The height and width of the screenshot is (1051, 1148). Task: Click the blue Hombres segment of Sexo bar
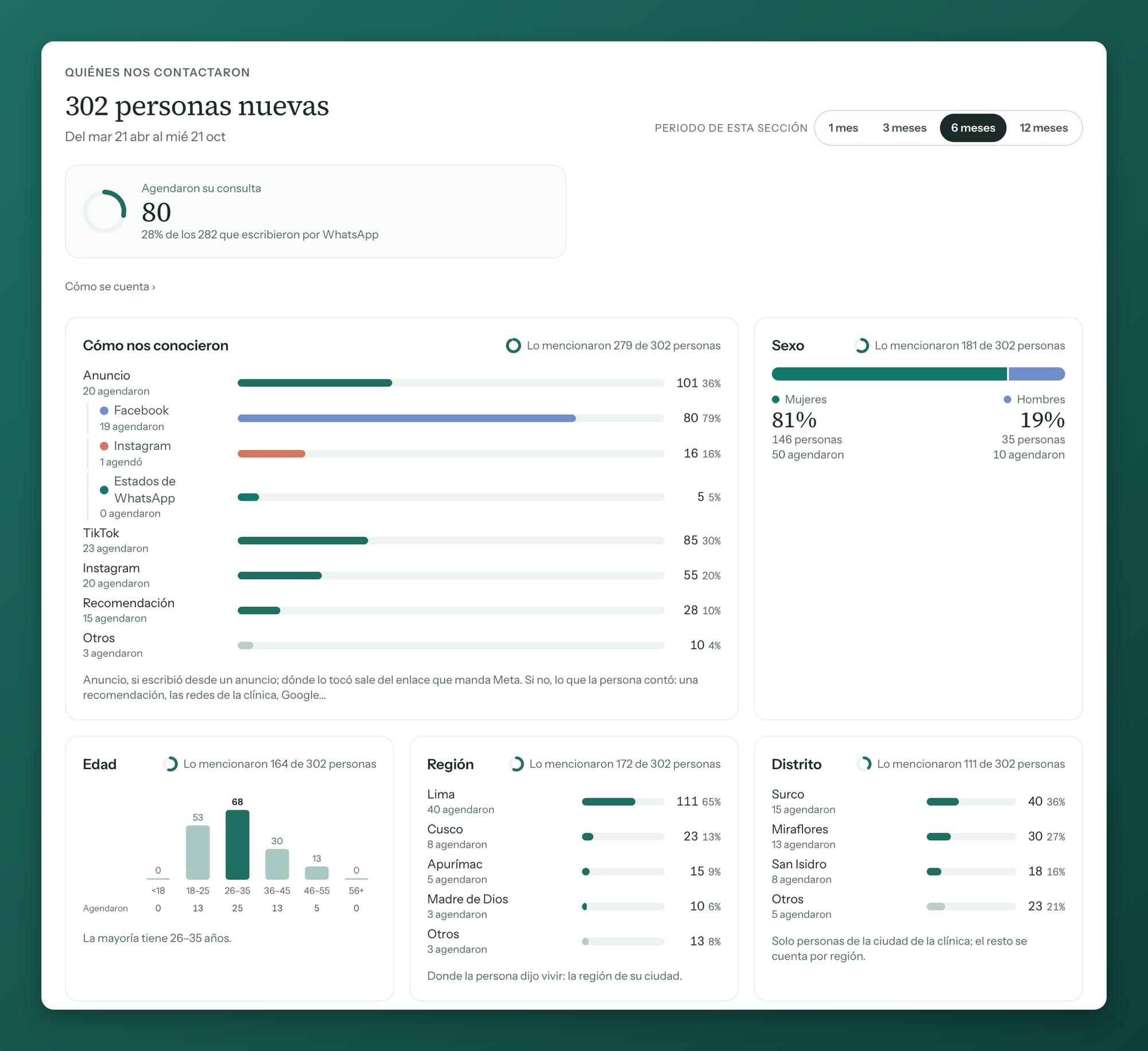(1037, 374)
